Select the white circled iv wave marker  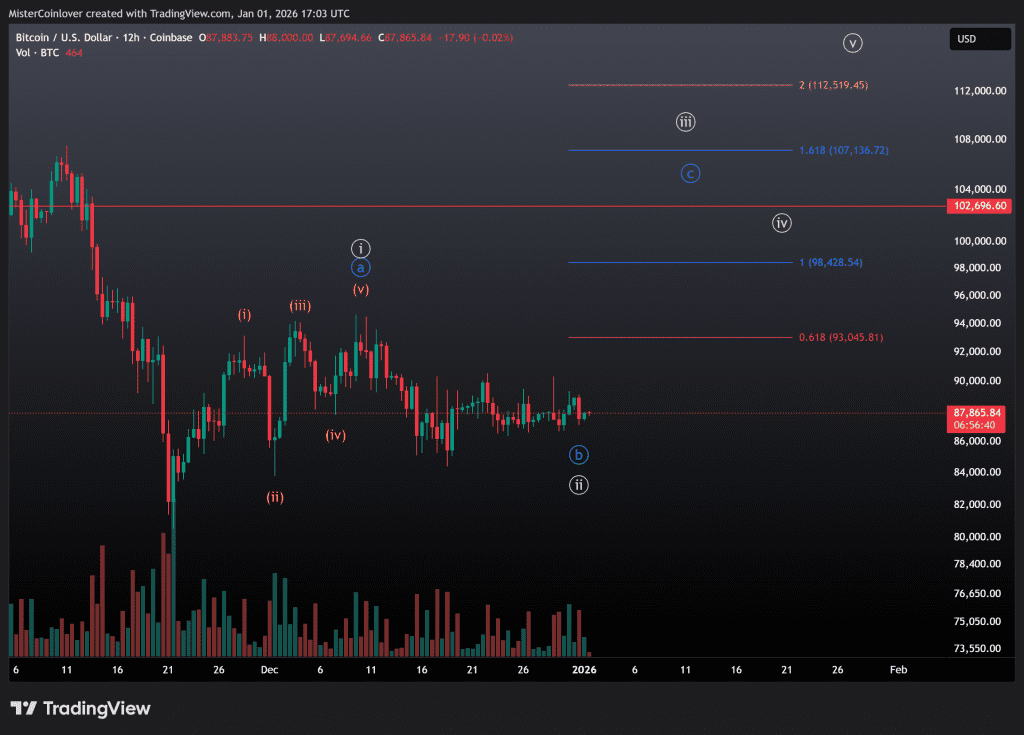click(x=782, y=223)
